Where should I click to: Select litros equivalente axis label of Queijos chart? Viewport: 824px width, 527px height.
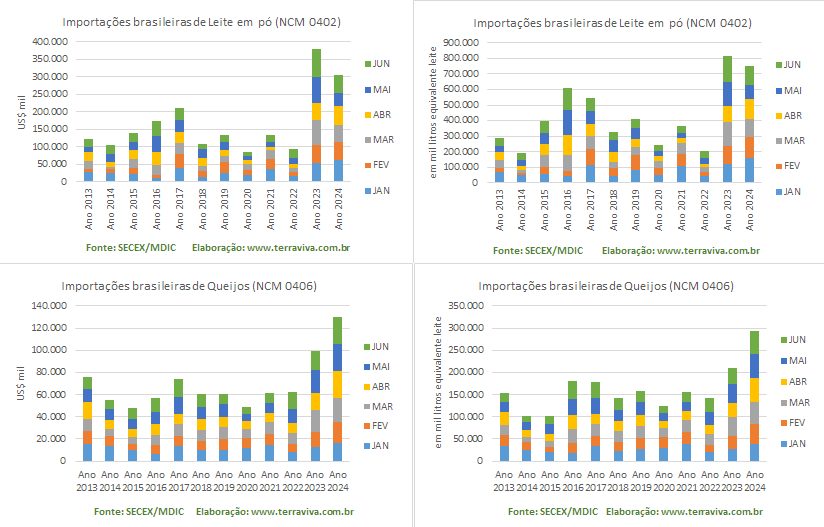click(x=438, y=383)
